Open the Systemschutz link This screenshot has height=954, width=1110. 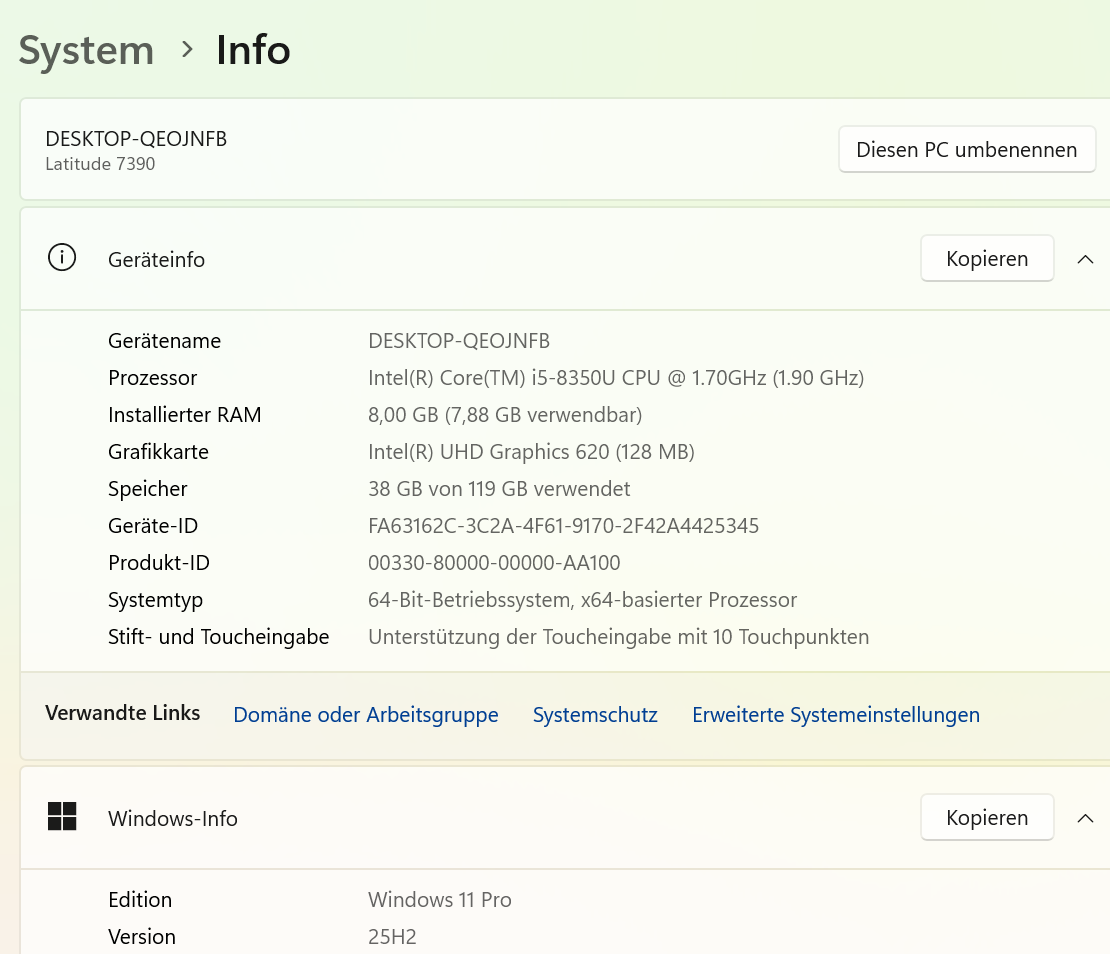595,715
